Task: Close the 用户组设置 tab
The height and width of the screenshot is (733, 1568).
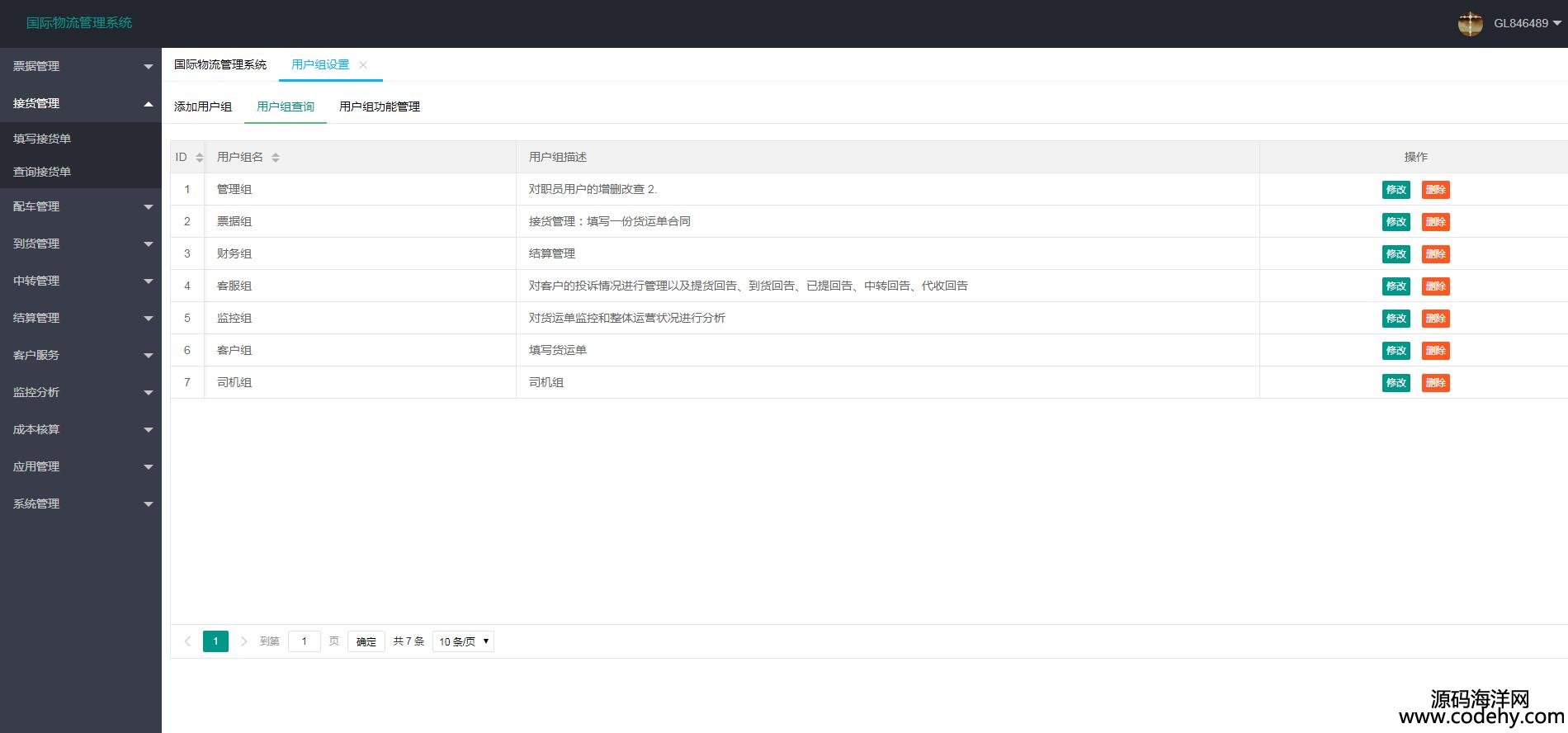Action: pyautogui.click(x=363, y=64)
